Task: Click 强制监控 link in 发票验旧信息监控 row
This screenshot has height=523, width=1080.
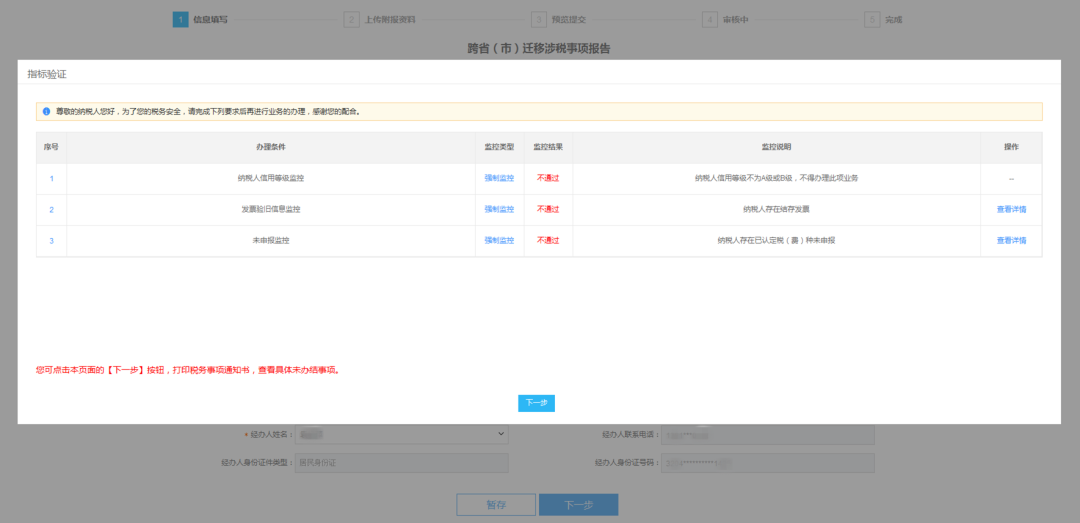Action: pyautogui.click(x=499, y=209)
